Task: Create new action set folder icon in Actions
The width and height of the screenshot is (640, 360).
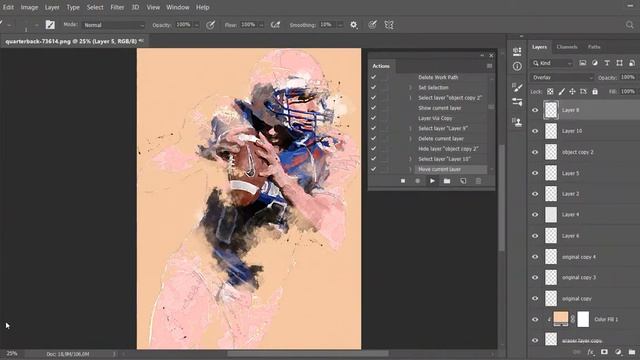Action: 447,181
